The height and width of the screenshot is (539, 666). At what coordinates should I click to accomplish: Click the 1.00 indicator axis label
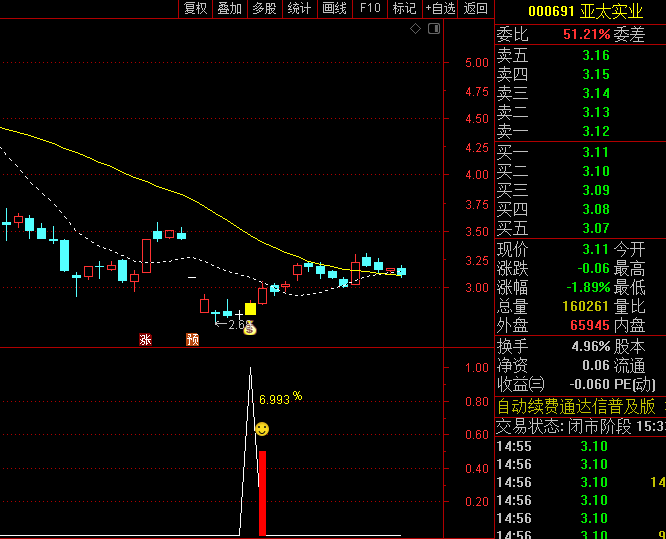click(x=477, y=368)
